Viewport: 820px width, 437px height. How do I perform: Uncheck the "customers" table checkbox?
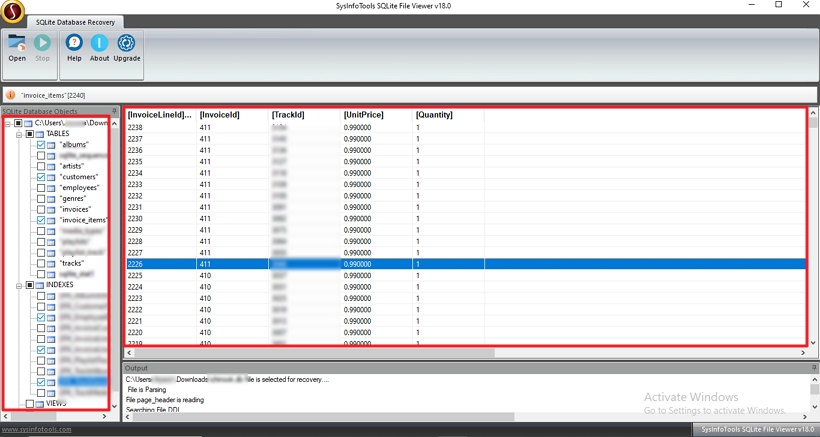[x=41, y=177]
